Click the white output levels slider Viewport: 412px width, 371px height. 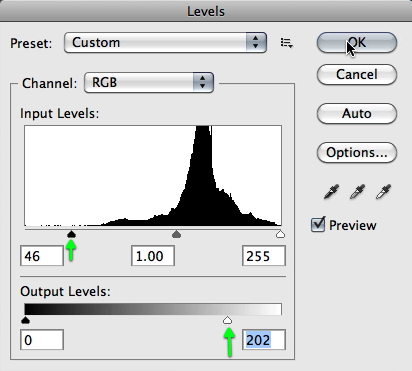[x=227, y=320]
